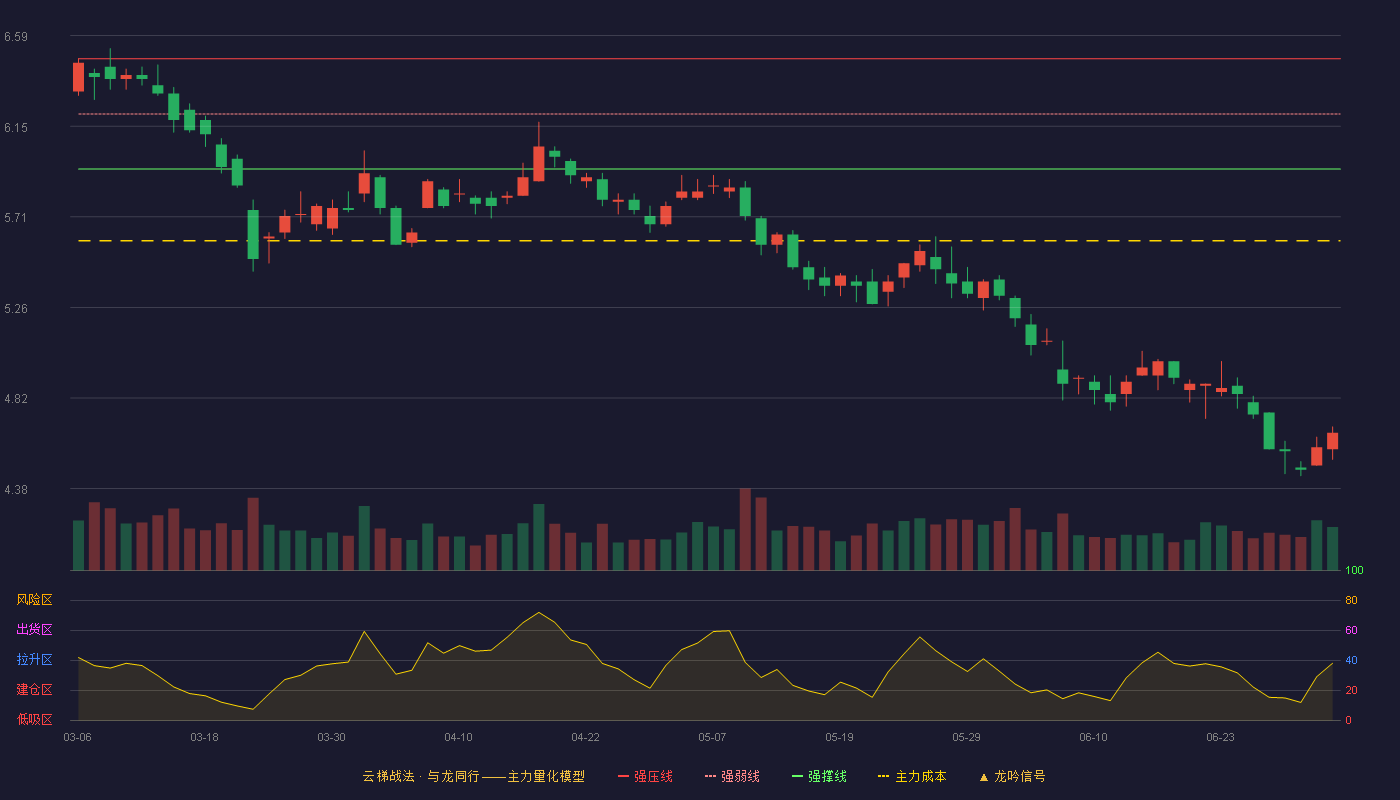Pick the 06-10 date label
Screen dimensions: 1400x800
(x=1093, y=737)
